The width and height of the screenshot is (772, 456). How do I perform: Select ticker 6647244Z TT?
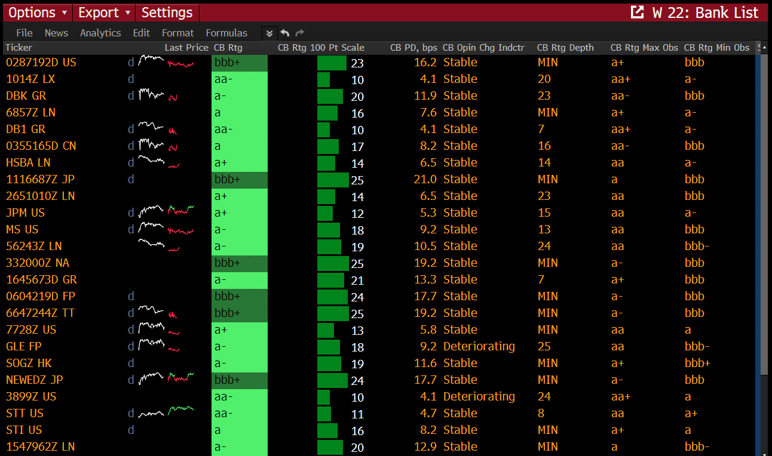40,313
